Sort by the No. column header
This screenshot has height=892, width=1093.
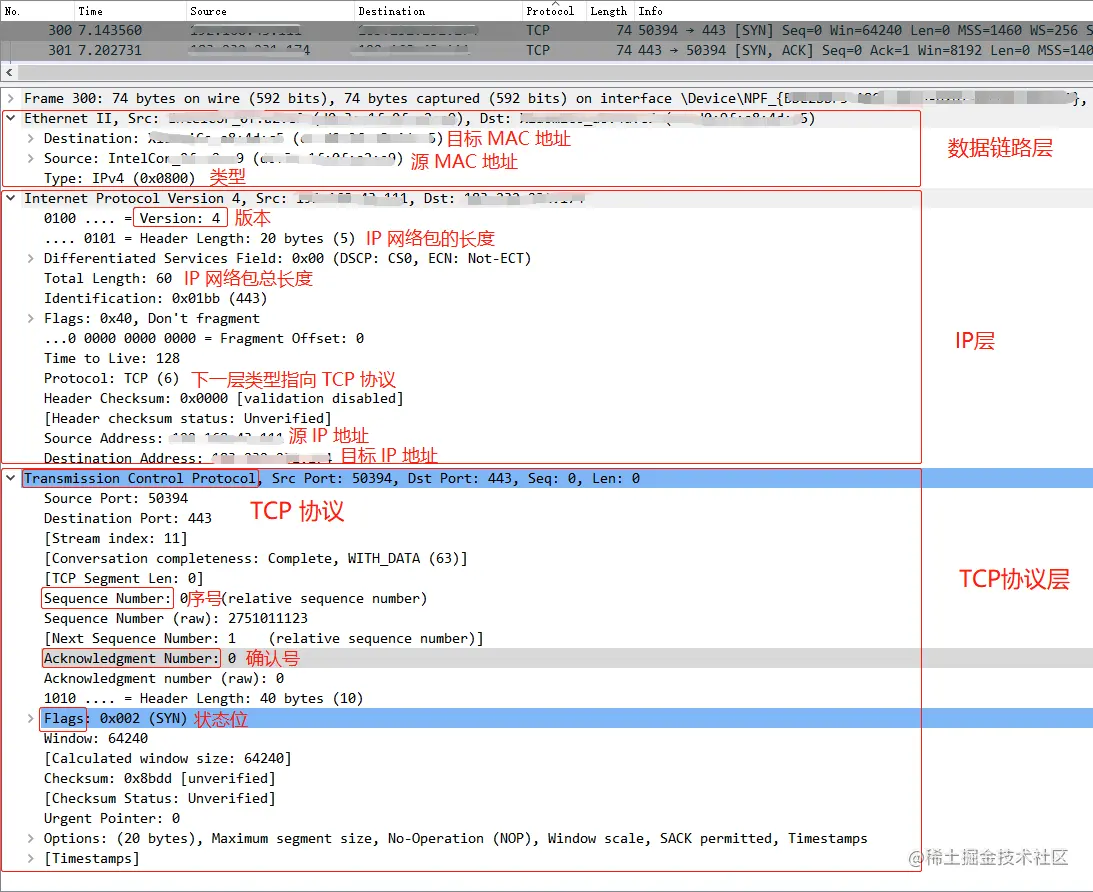(x=37, y=10)
